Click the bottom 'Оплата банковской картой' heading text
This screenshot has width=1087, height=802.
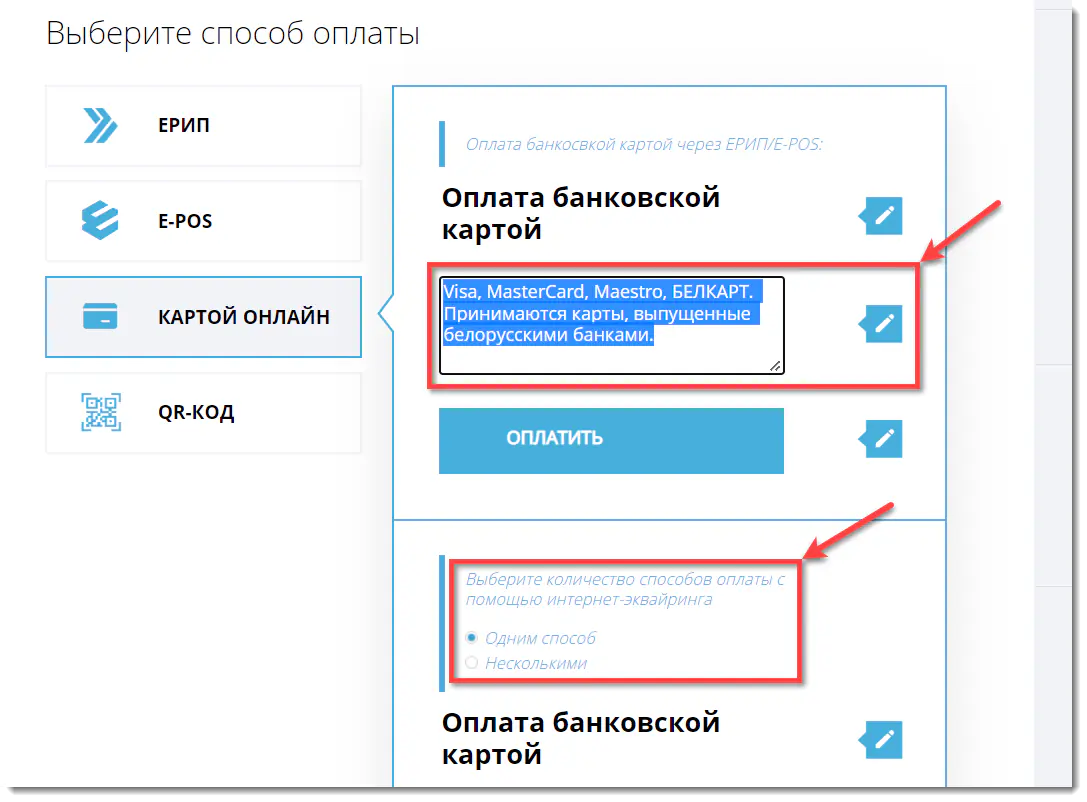point(580,738)
